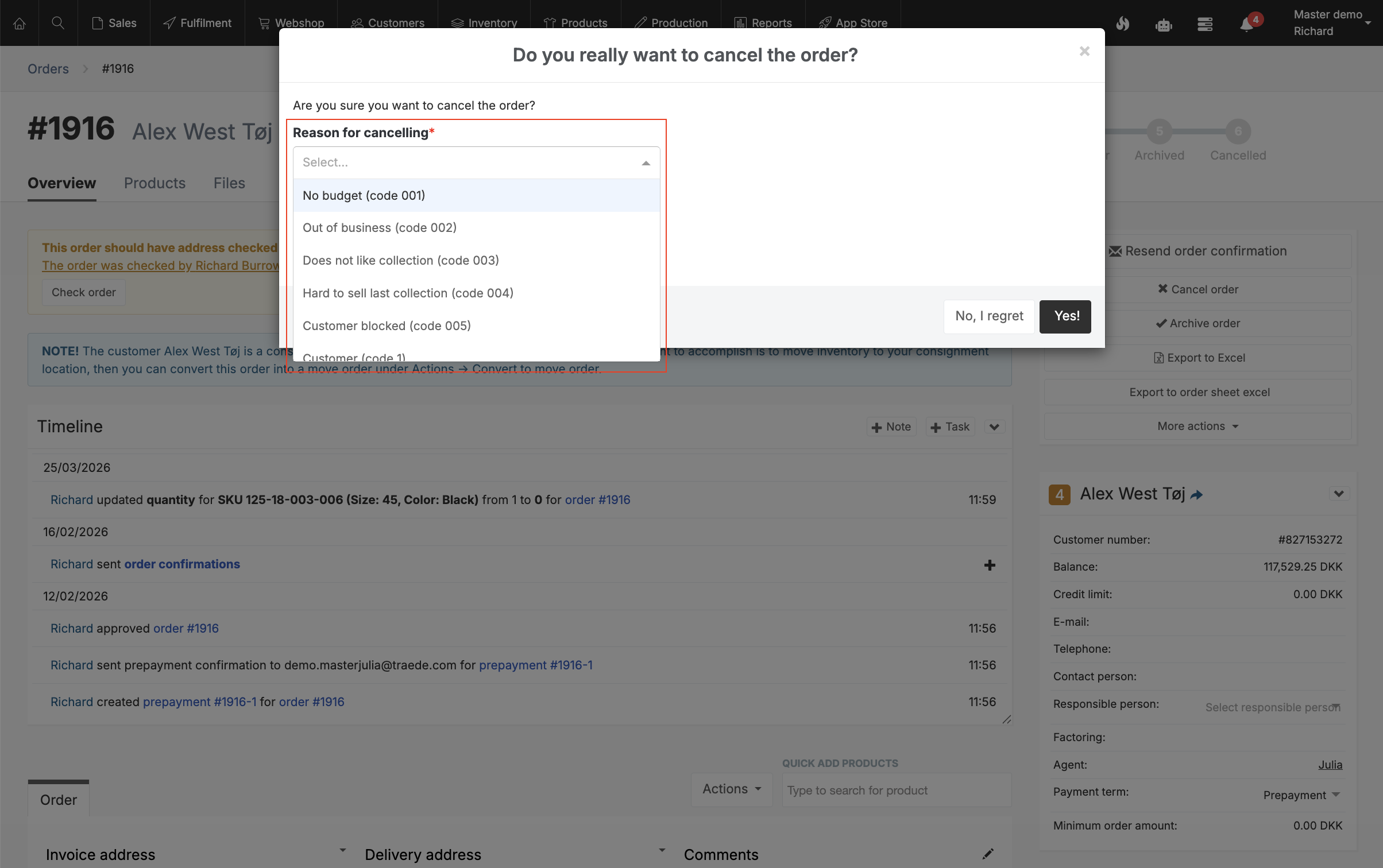Close the cancel order dialog
Viewport: 1383px width, 868px height.
1084,51
